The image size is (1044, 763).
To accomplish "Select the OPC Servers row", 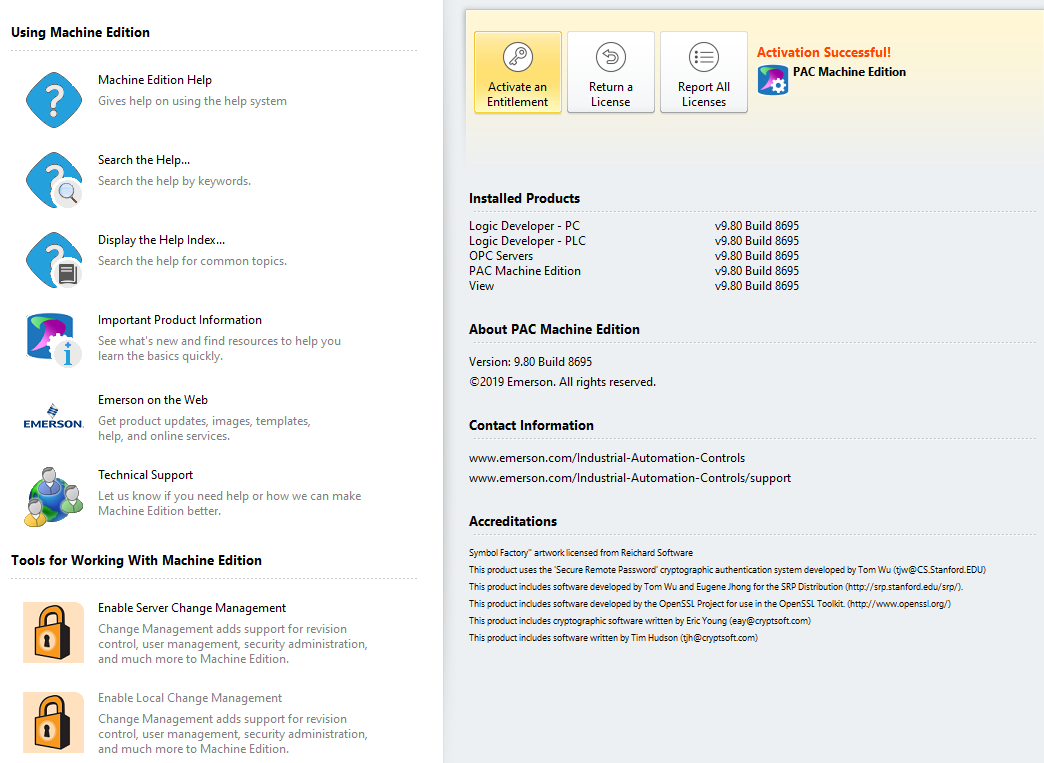I will pyautogui.click(x=634, y=256).
